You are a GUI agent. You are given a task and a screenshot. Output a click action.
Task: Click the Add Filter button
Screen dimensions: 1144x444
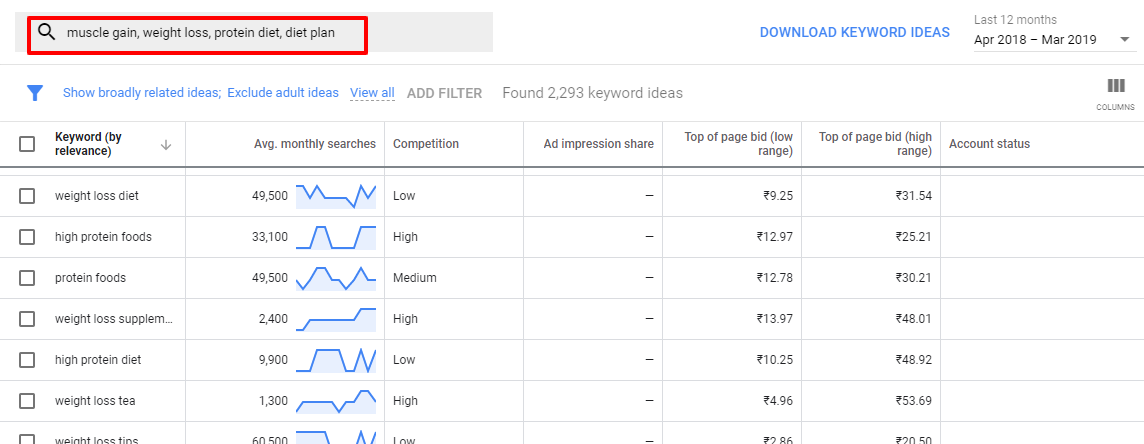pyautogui.click(x=444, y=93)
